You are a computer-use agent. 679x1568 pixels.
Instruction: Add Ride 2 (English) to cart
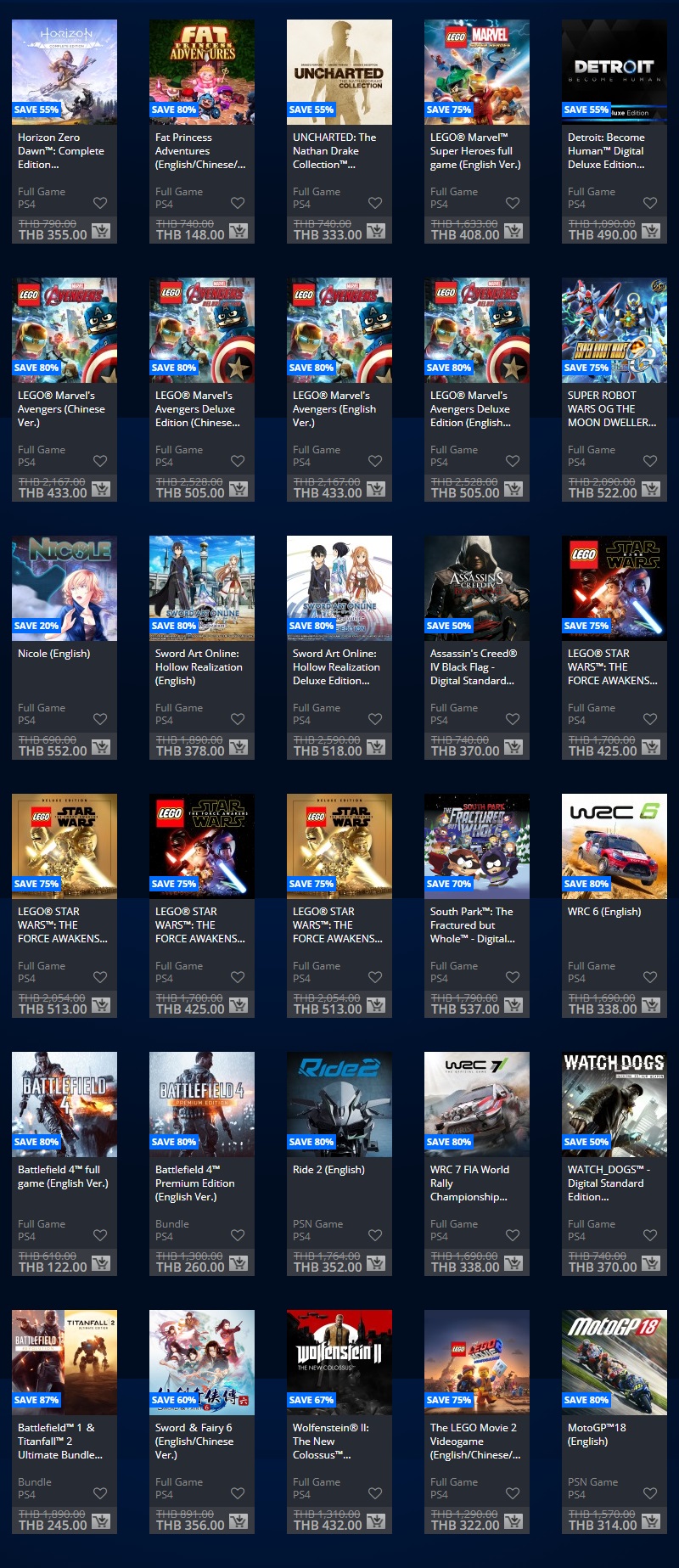pyautogui.click(x=375, y=1263)
